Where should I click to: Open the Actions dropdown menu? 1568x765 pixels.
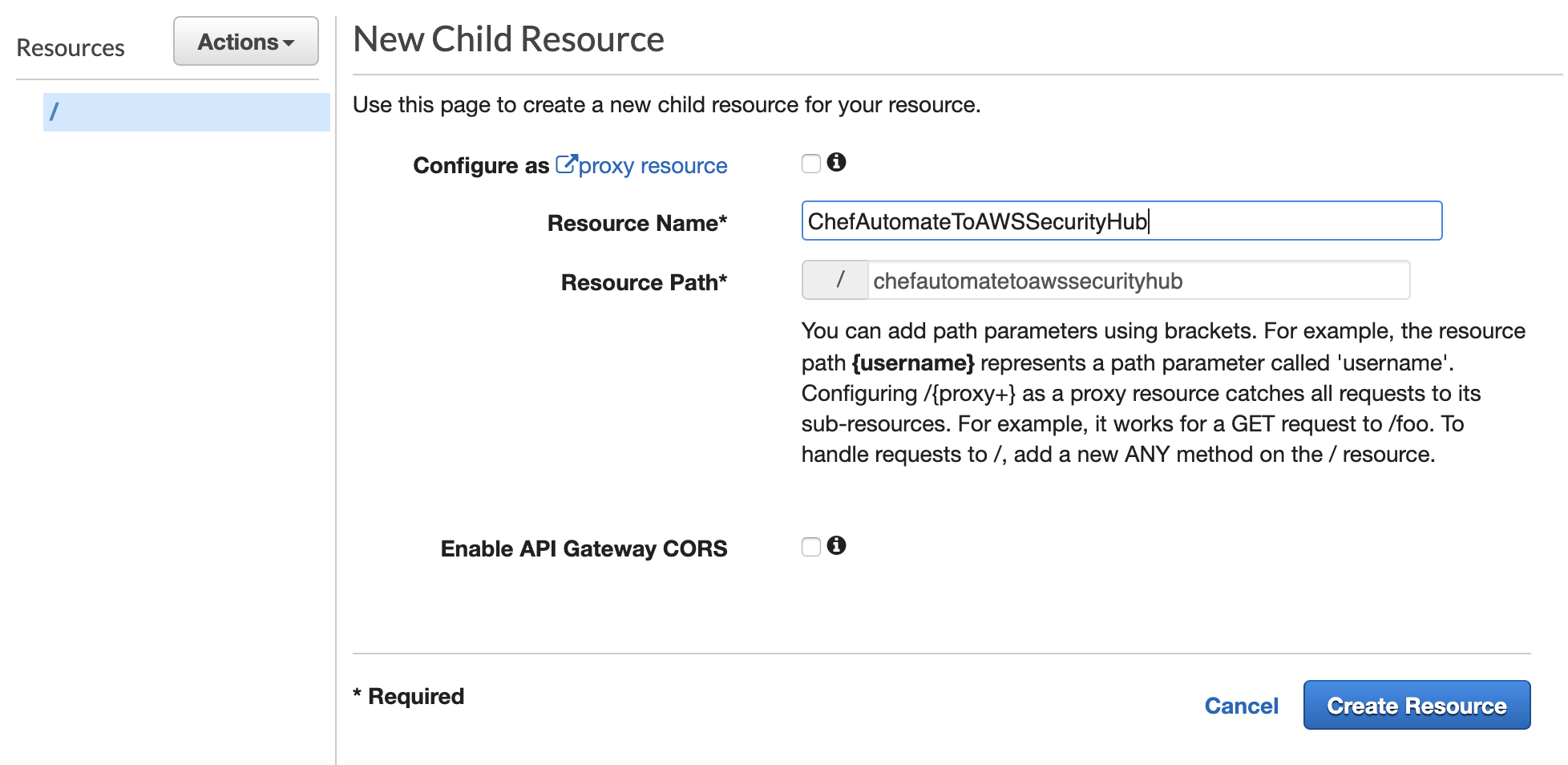click(245, 42)
